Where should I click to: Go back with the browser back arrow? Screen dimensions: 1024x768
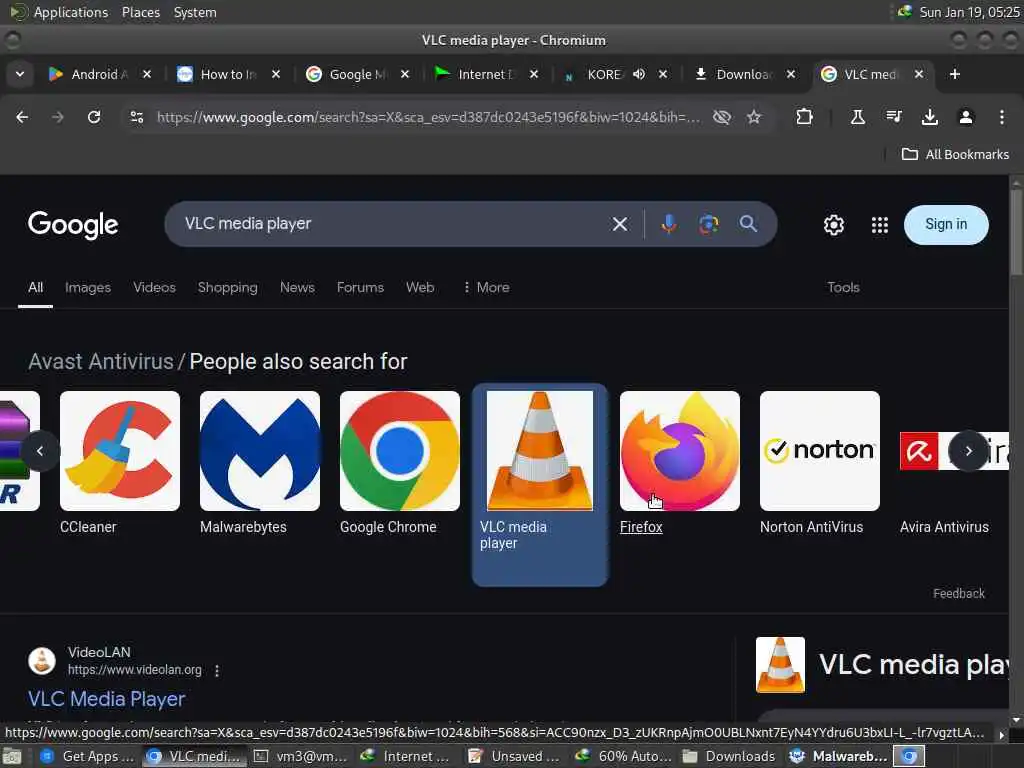(x=22, y=117)
